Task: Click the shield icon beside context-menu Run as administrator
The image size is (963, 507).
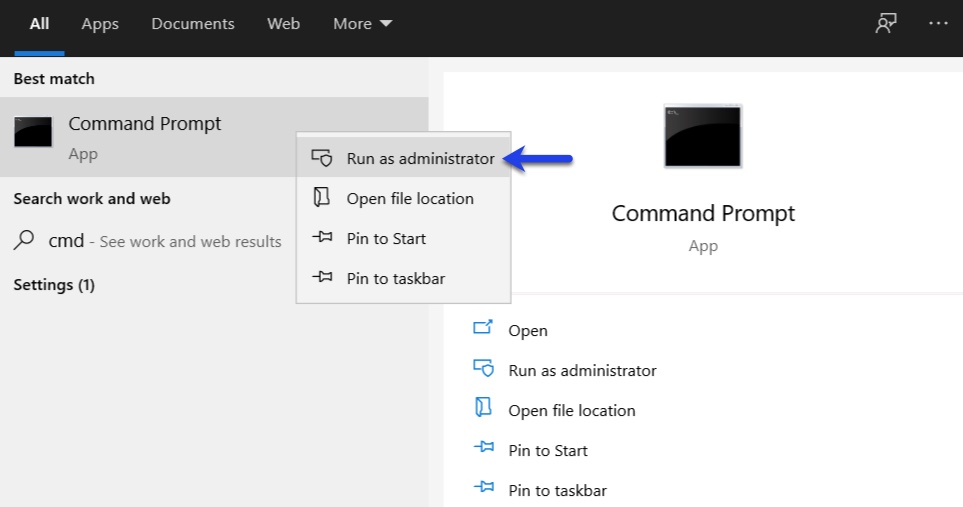Action: (x=322, y=158)
